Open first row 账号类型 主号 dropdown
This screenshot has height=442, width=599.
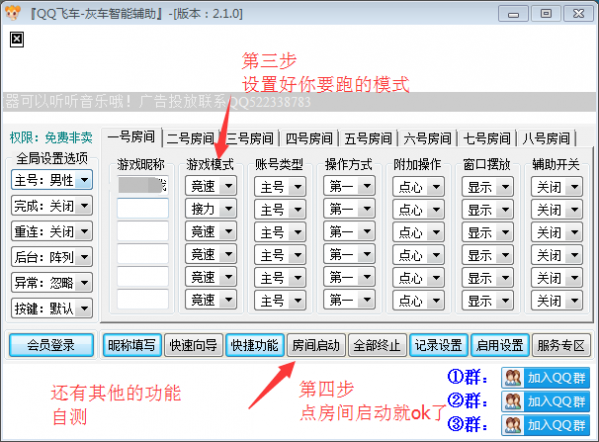pos(280,187)
